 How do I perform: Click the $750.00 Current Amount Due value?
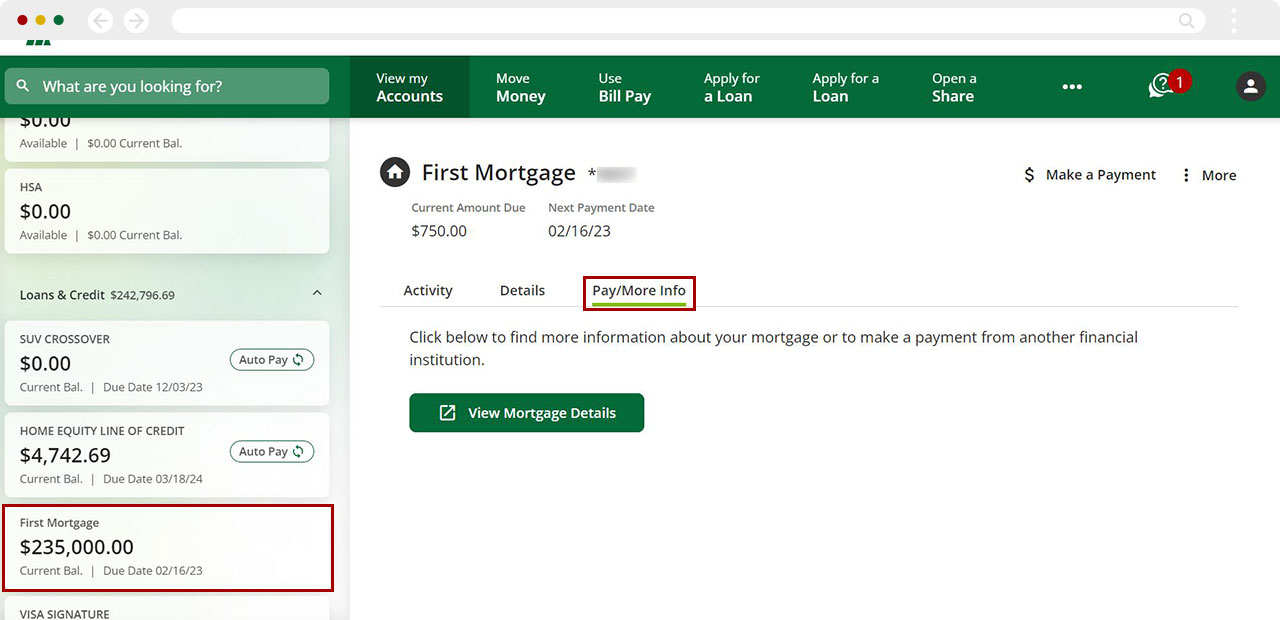[x=439, y=231]
